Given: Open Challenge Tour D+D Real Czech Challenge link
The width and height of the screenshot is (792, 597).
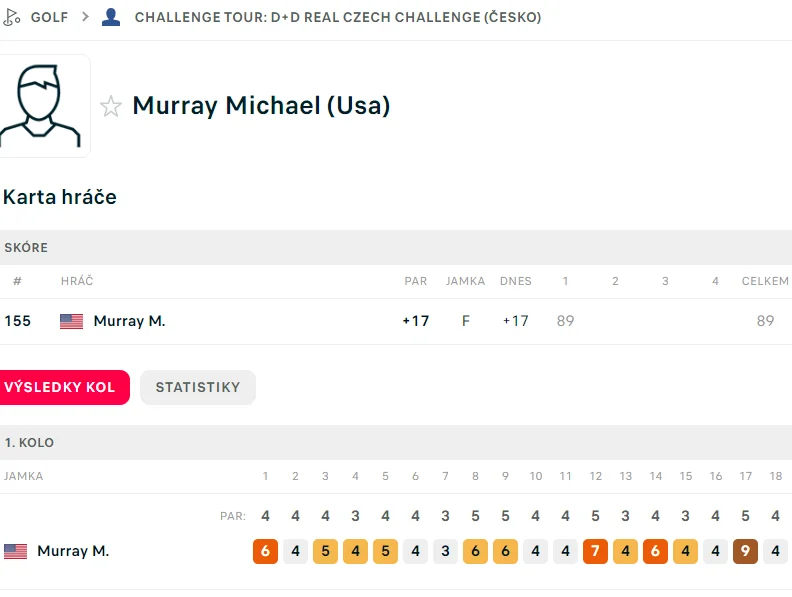Looking at the screenshot, I should [338, 17].
